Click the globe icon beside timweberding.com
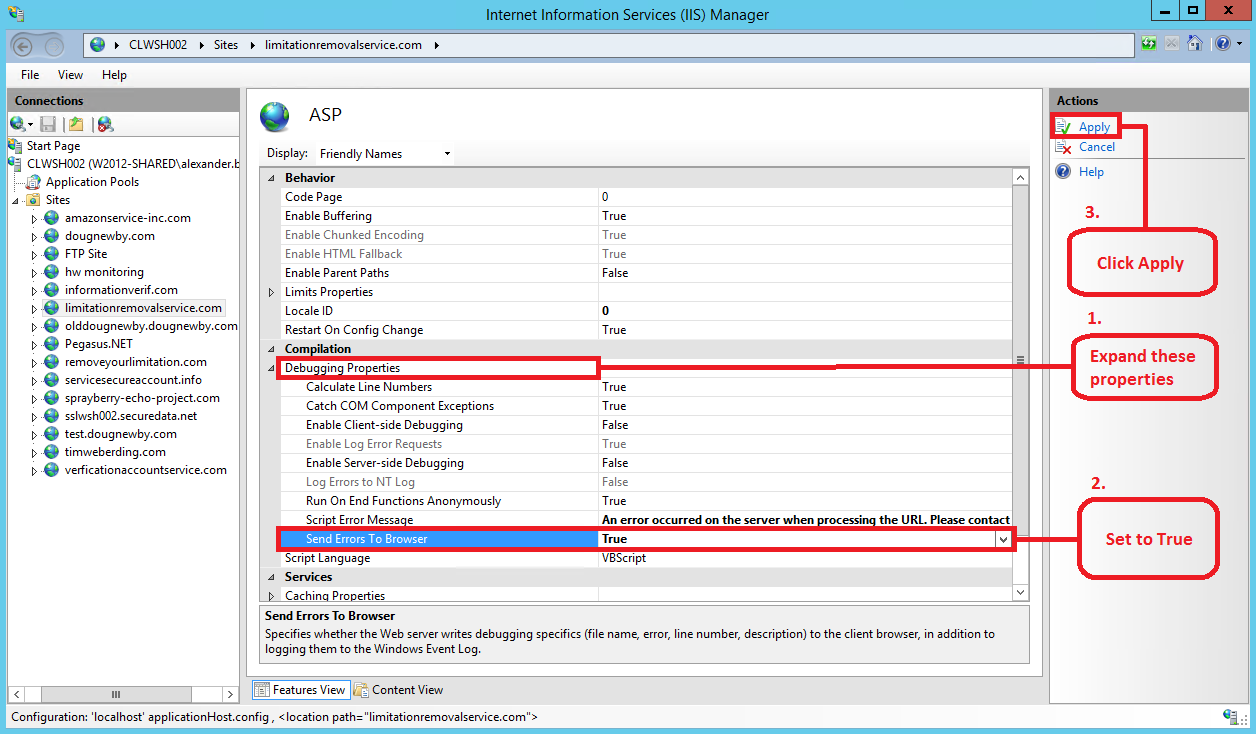The height and width of the screenshot is (734, 1256). pos(52,452)
